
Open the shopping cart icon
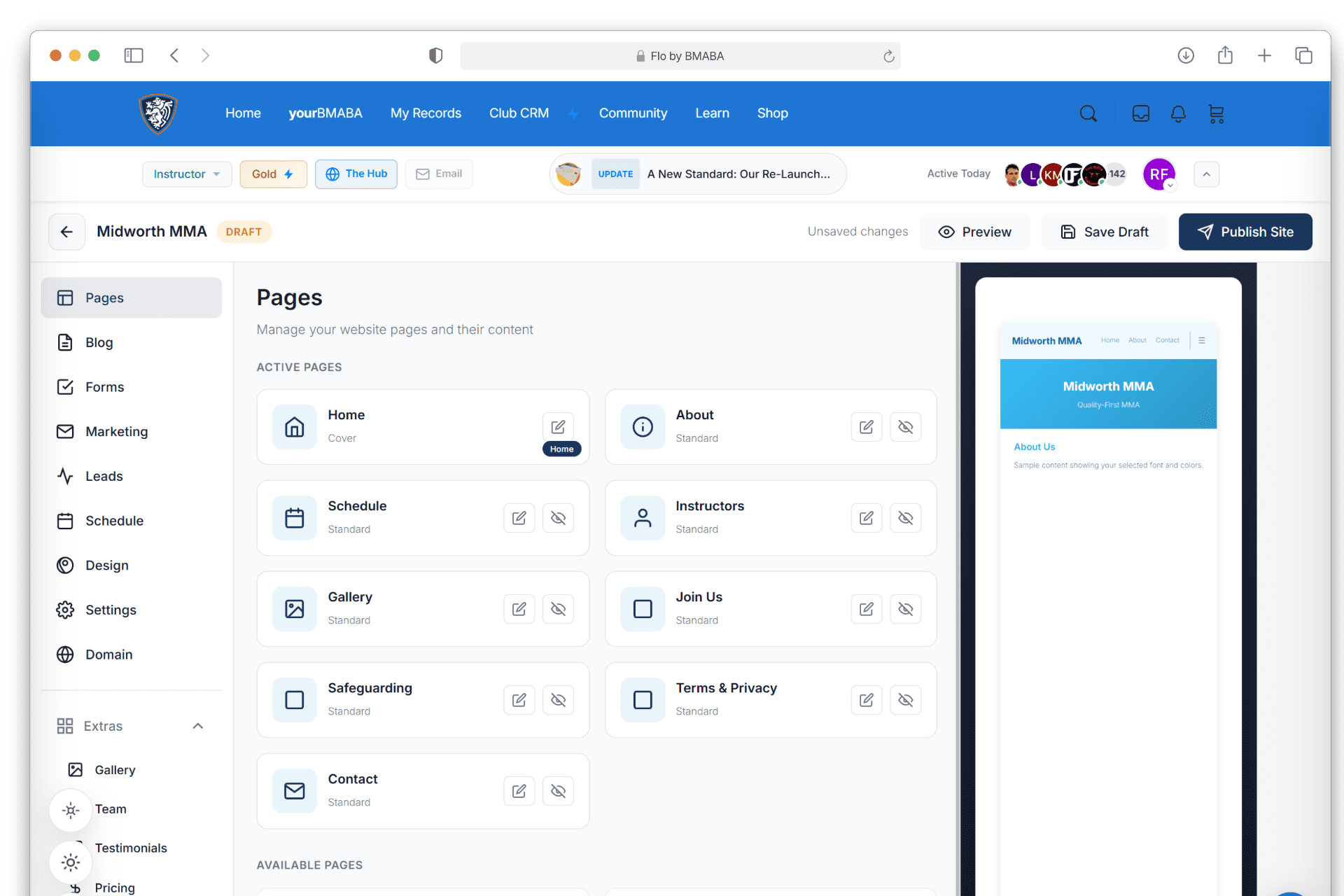click(1216, 114)
